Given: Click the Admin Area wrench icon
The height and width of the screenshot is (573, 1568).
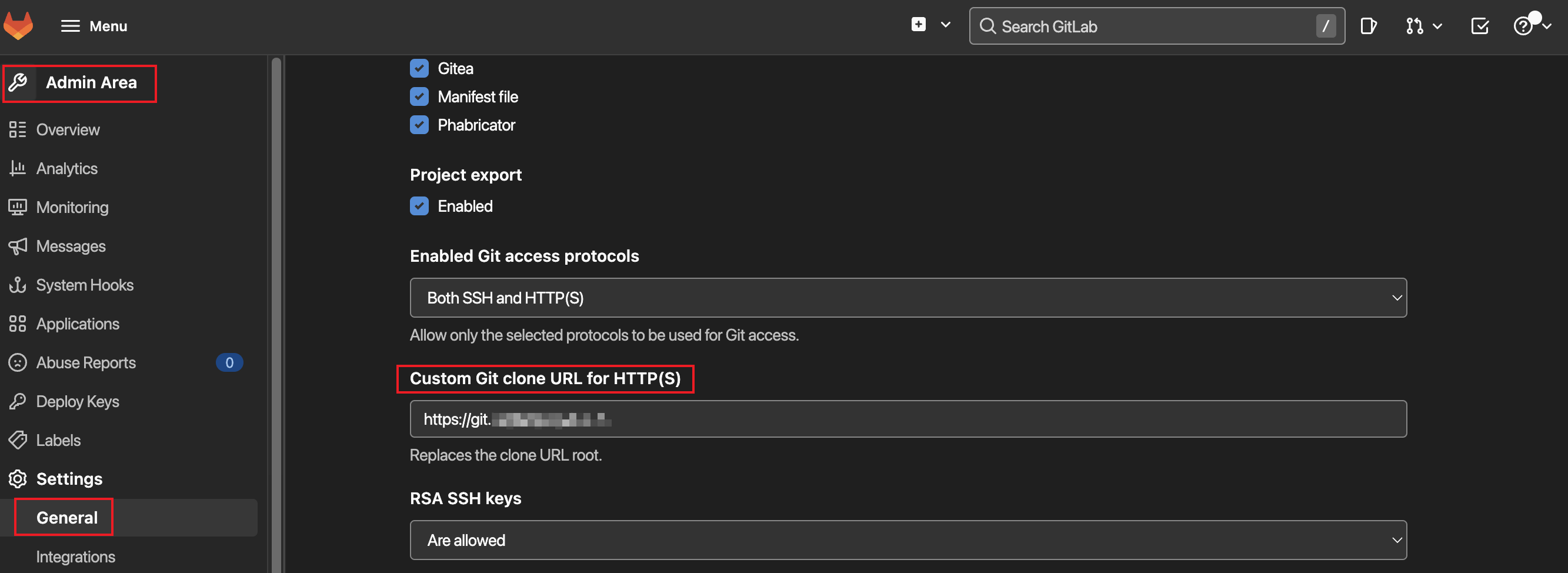Looking at the screenshot, I should (18, 82).
